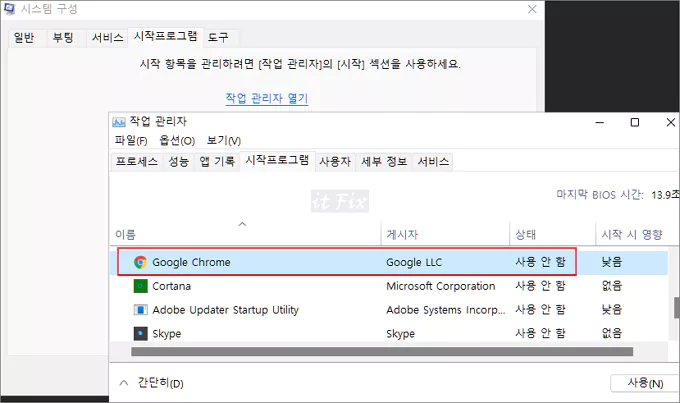Click the Adobe Systems Incorp... publisher cell
Image resolution: width=680 pixels, height=403 pixels.
(445, 310)
